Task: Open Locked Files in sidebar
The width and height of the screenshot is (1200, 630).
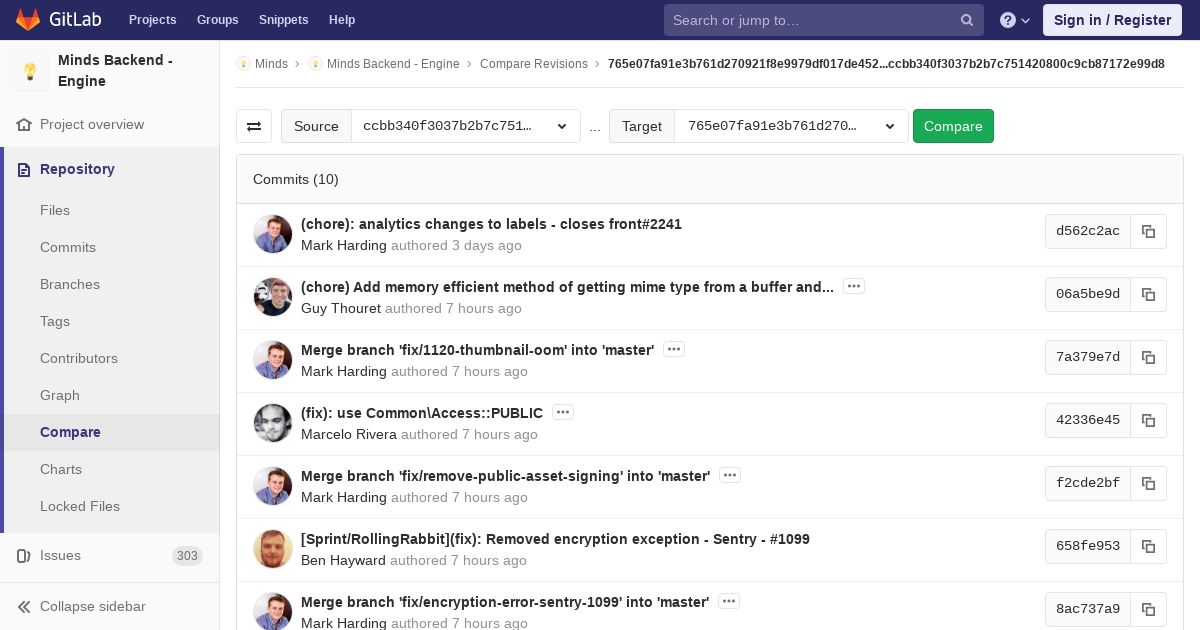Action: (80, 506)
